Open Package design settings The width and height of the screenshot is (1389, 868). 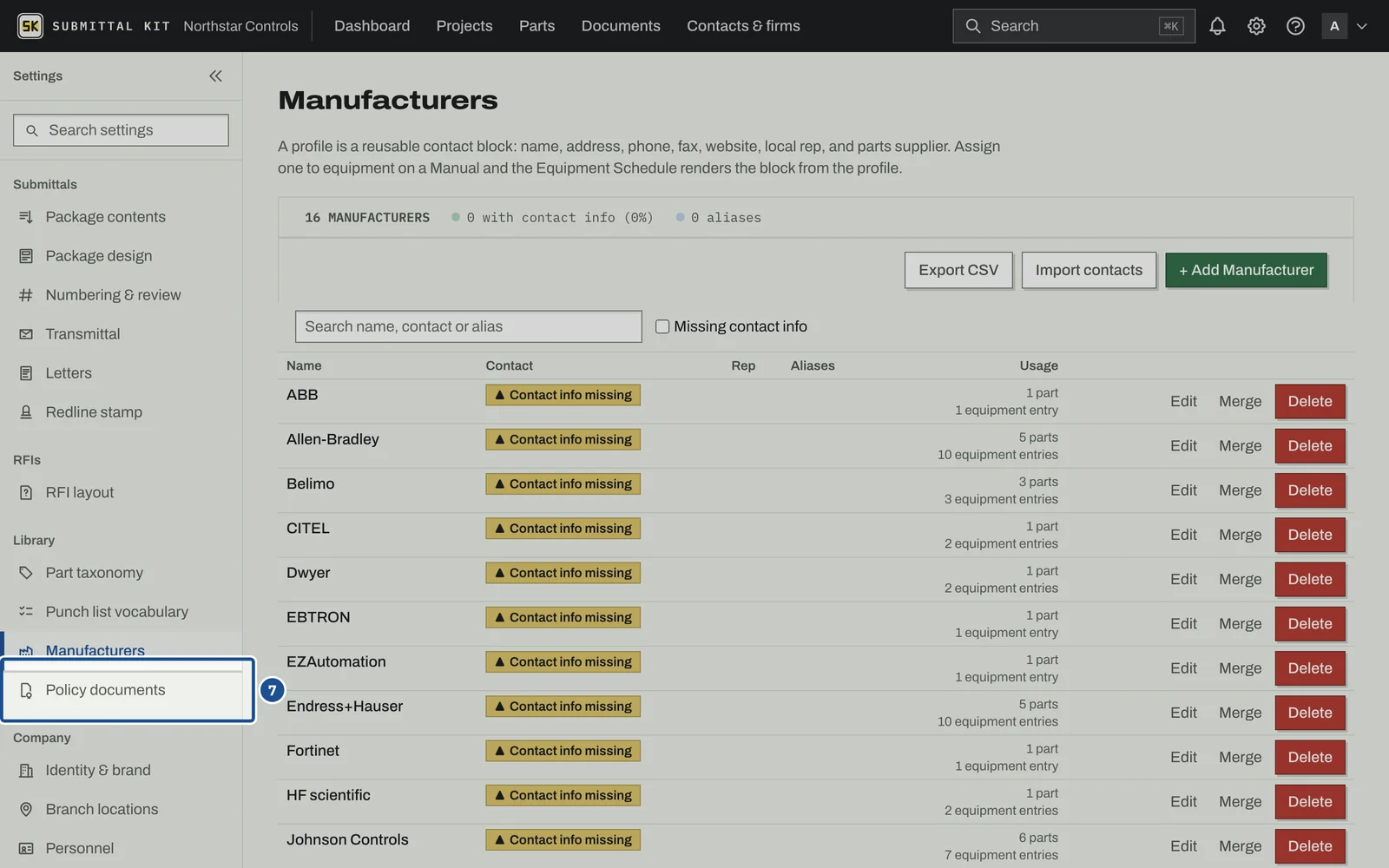[x=121, y=256]
